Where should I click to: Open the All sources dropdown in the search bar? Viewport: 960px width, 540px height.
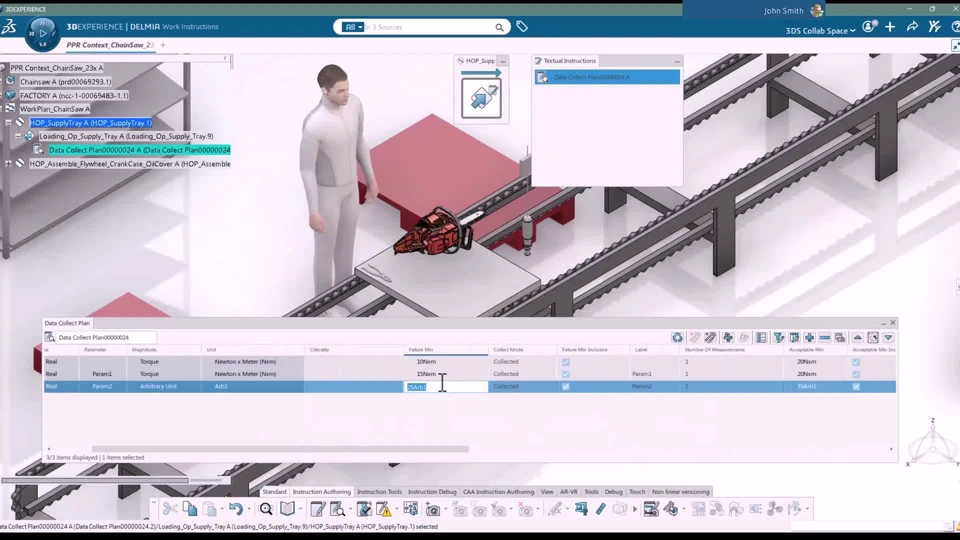(353, 27)
